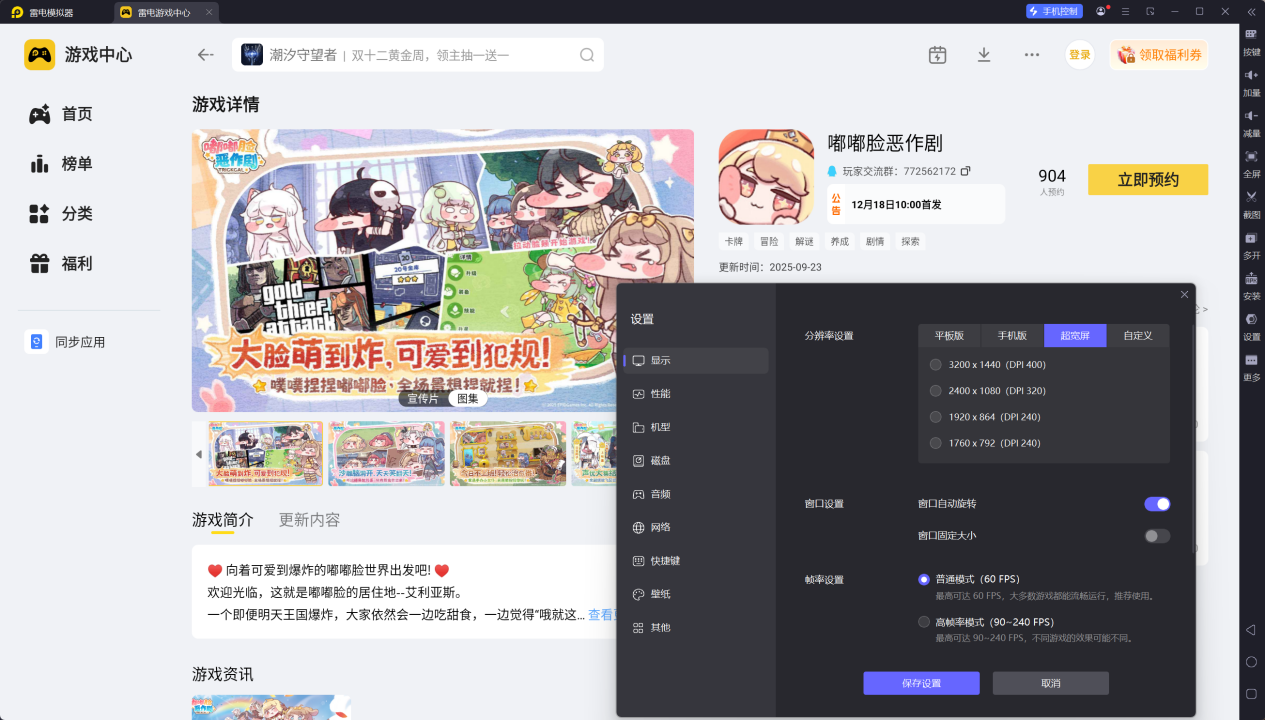
Task: Click the 保存设置 button
Action: [921, 683]
